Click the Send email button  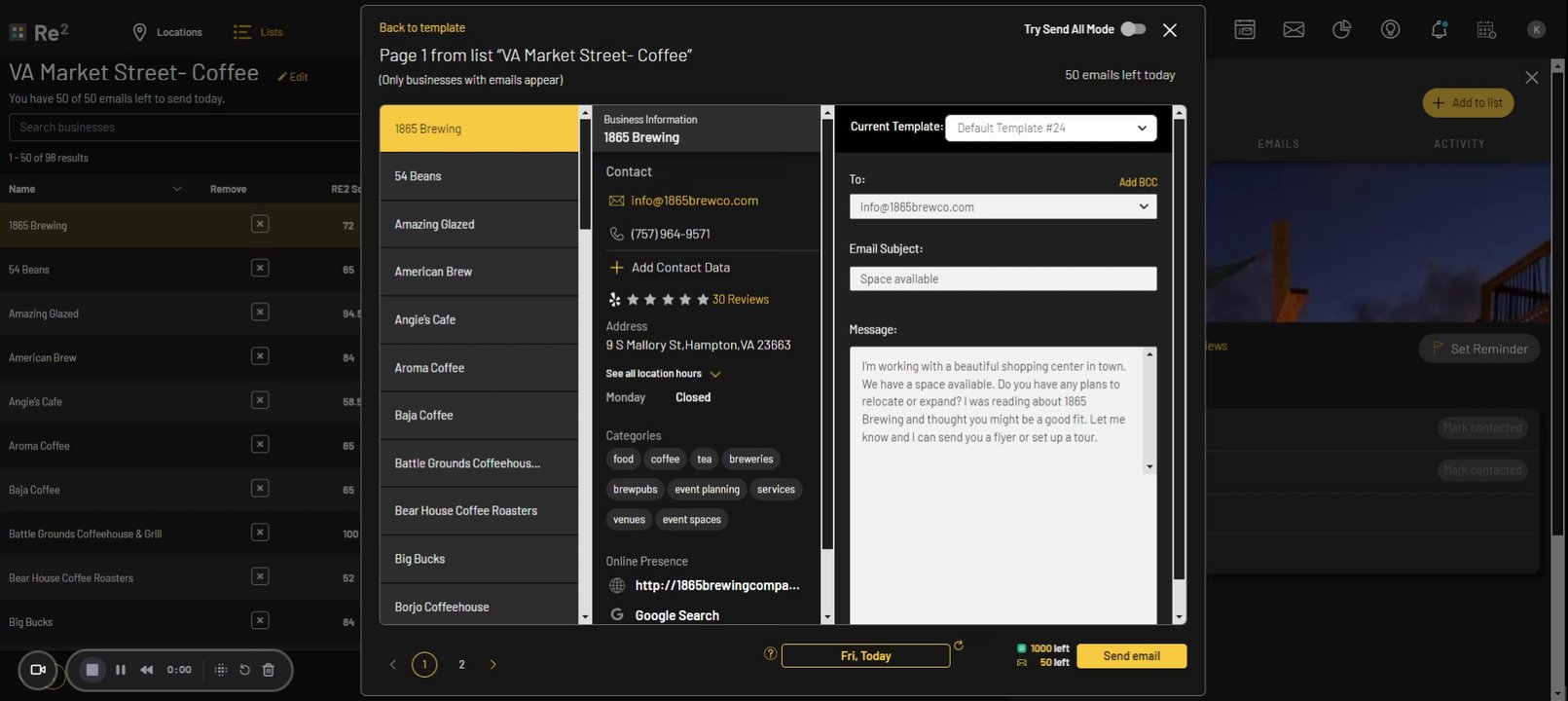1131,656
